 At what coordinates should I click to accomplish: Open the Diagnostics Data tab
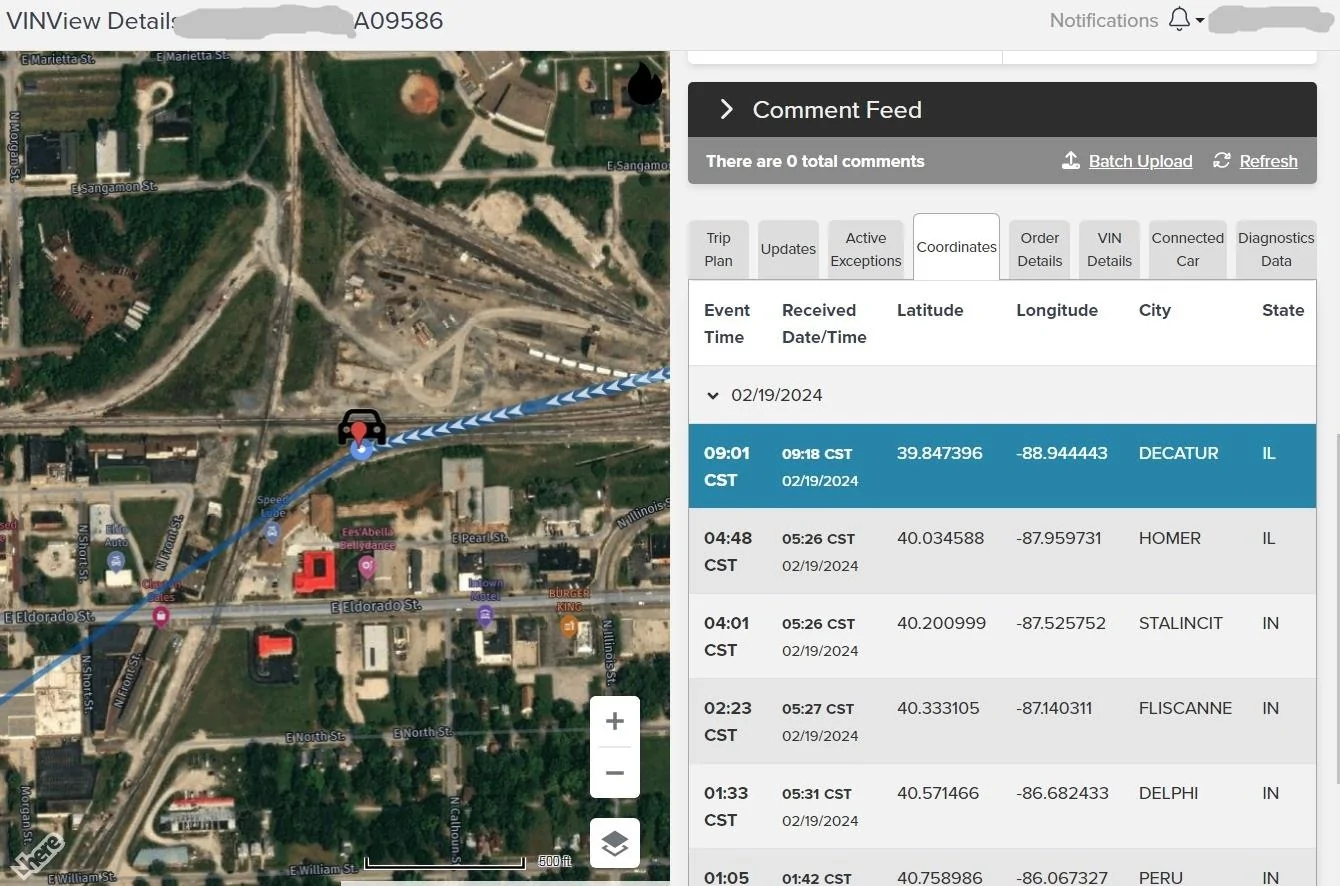[1276, 250]
